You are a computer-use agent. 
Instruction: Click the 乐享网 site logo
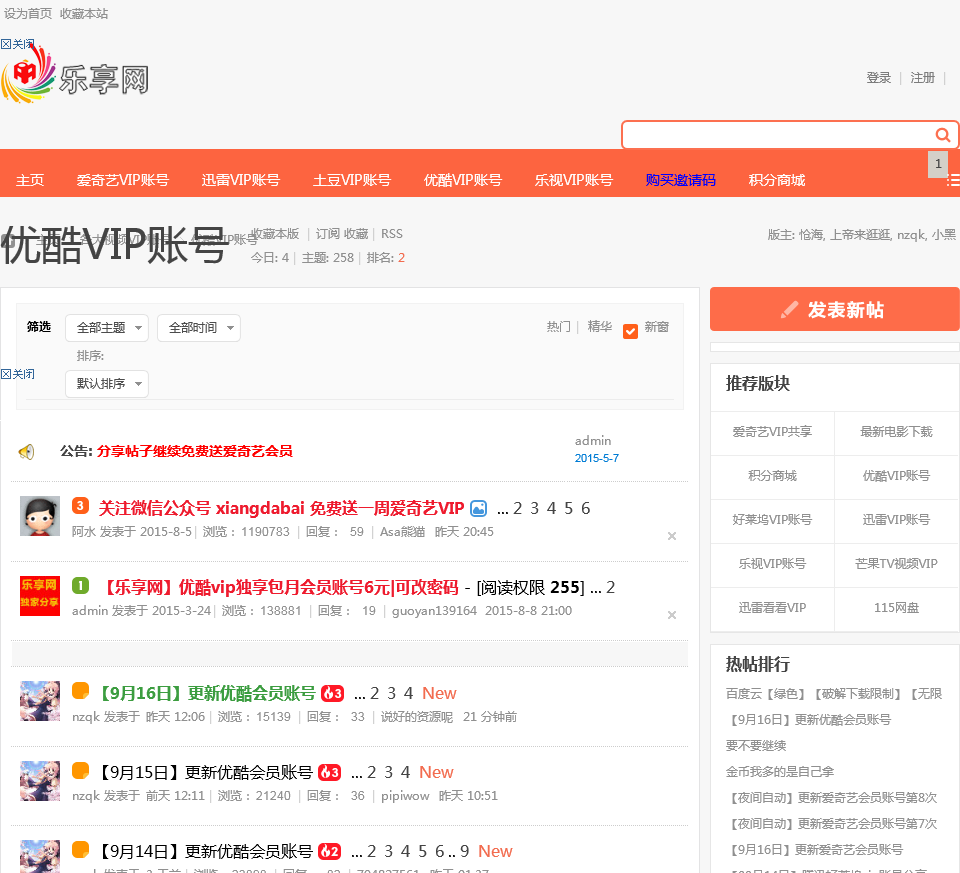click(x=75, y=76)
